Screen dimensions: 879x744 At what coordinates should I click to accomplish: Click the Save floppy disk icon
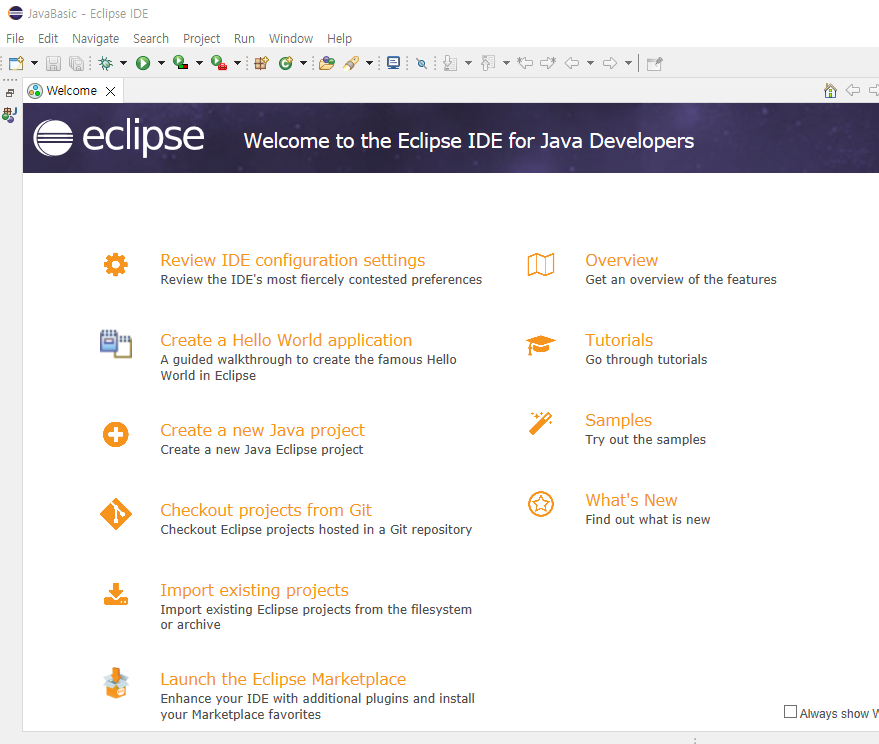(x=53, y=63)
